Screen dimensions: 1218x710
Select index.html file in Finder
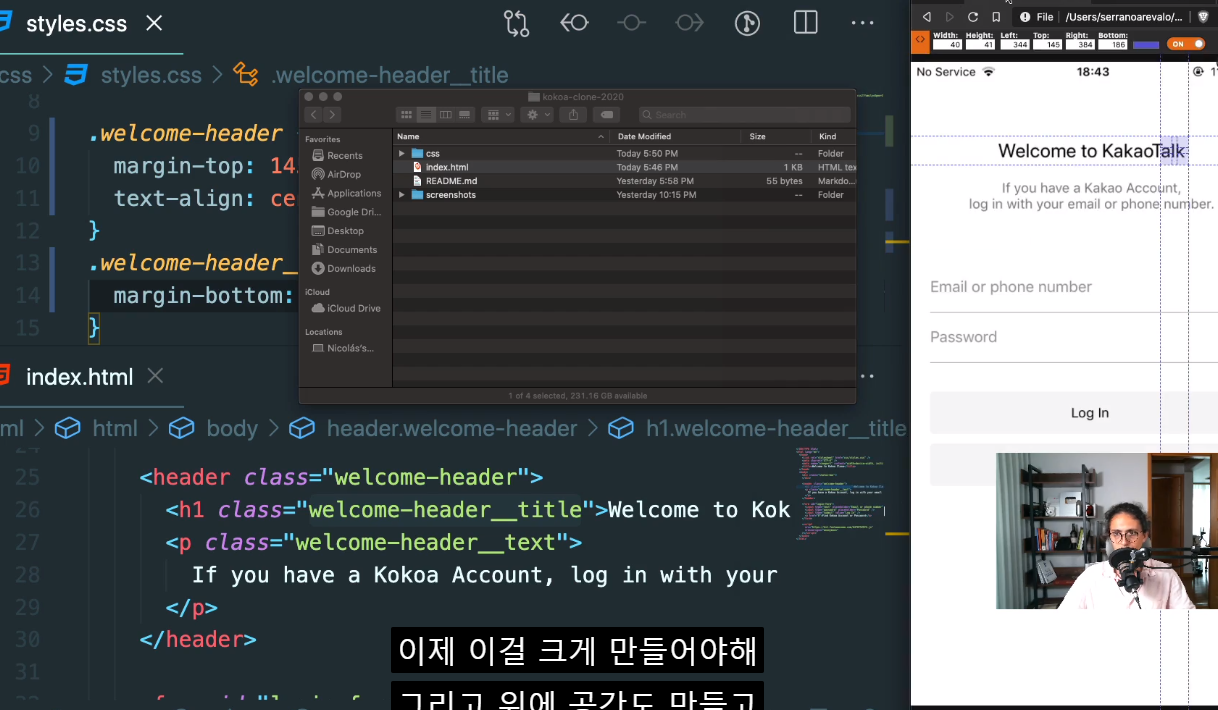[625, 167]
